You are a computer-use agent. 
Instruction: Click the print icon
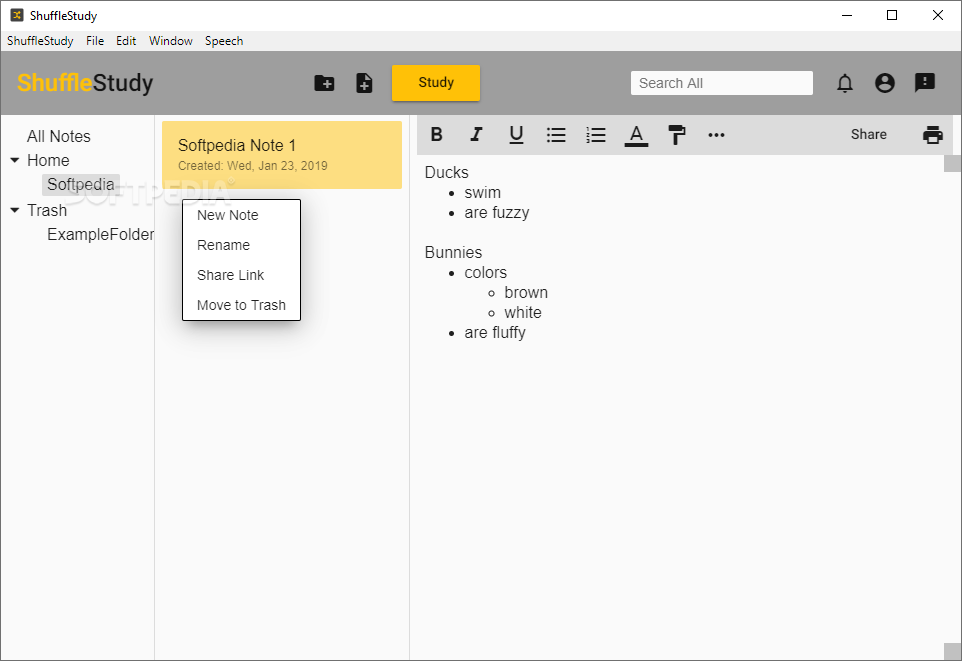click(x=933, y=134)
